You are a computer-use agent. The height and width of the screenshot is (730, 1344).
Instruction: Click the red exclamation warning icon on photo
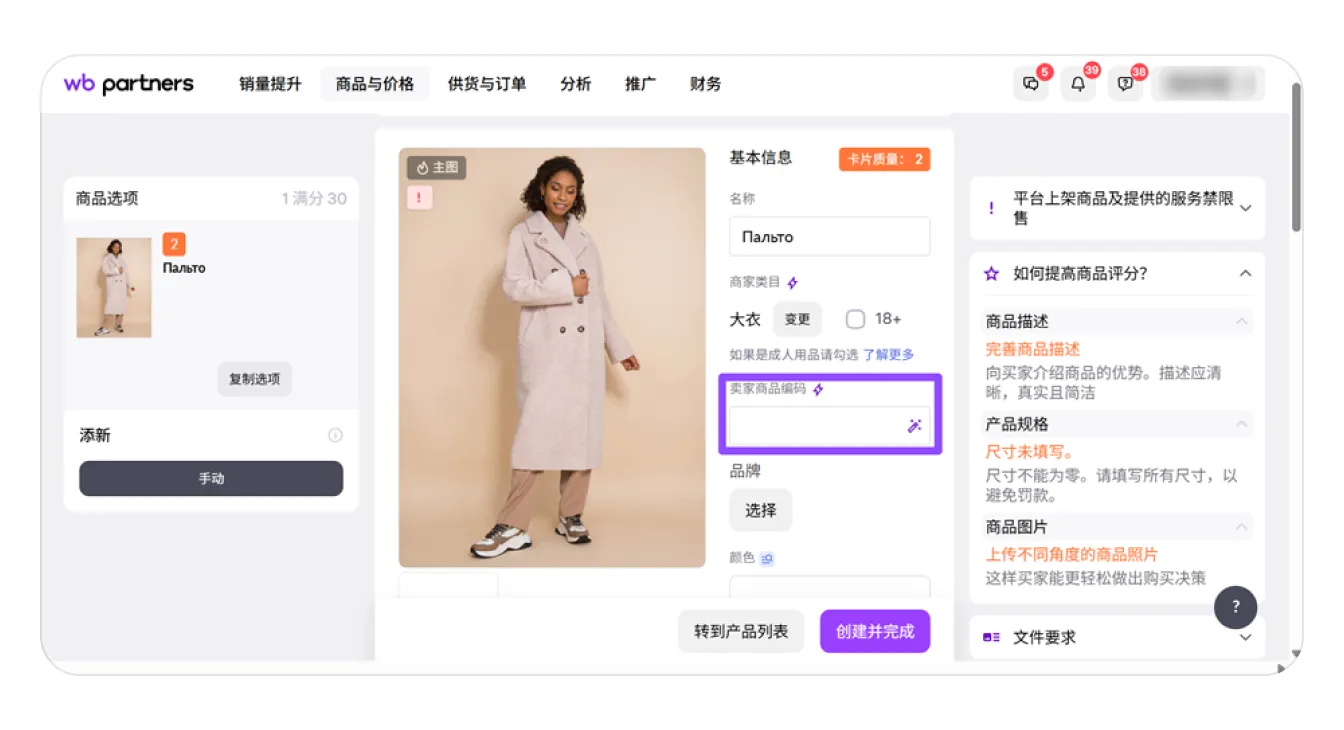419,198
